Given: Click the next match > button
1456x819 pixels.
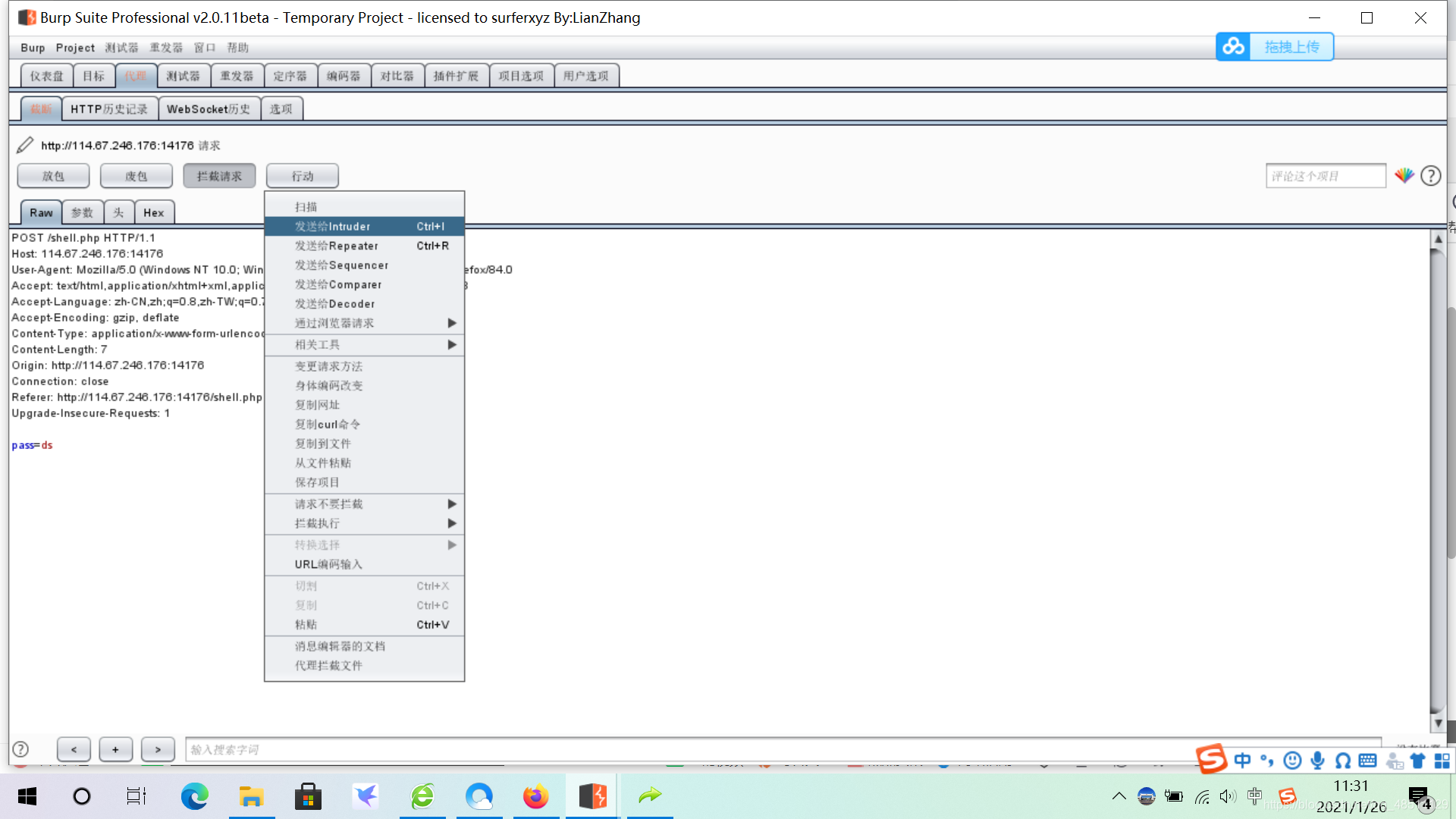Looking at the screenshot, I should coord(158,749).
